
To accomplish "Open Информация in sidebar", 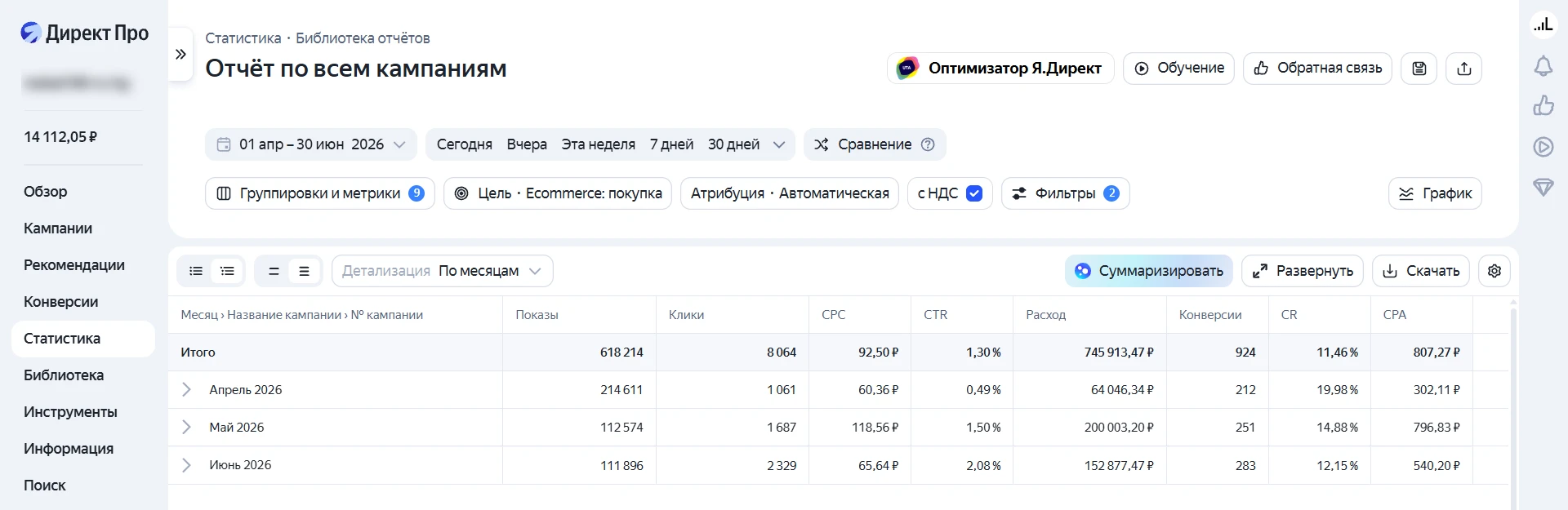I will click(x=69, y=449).
